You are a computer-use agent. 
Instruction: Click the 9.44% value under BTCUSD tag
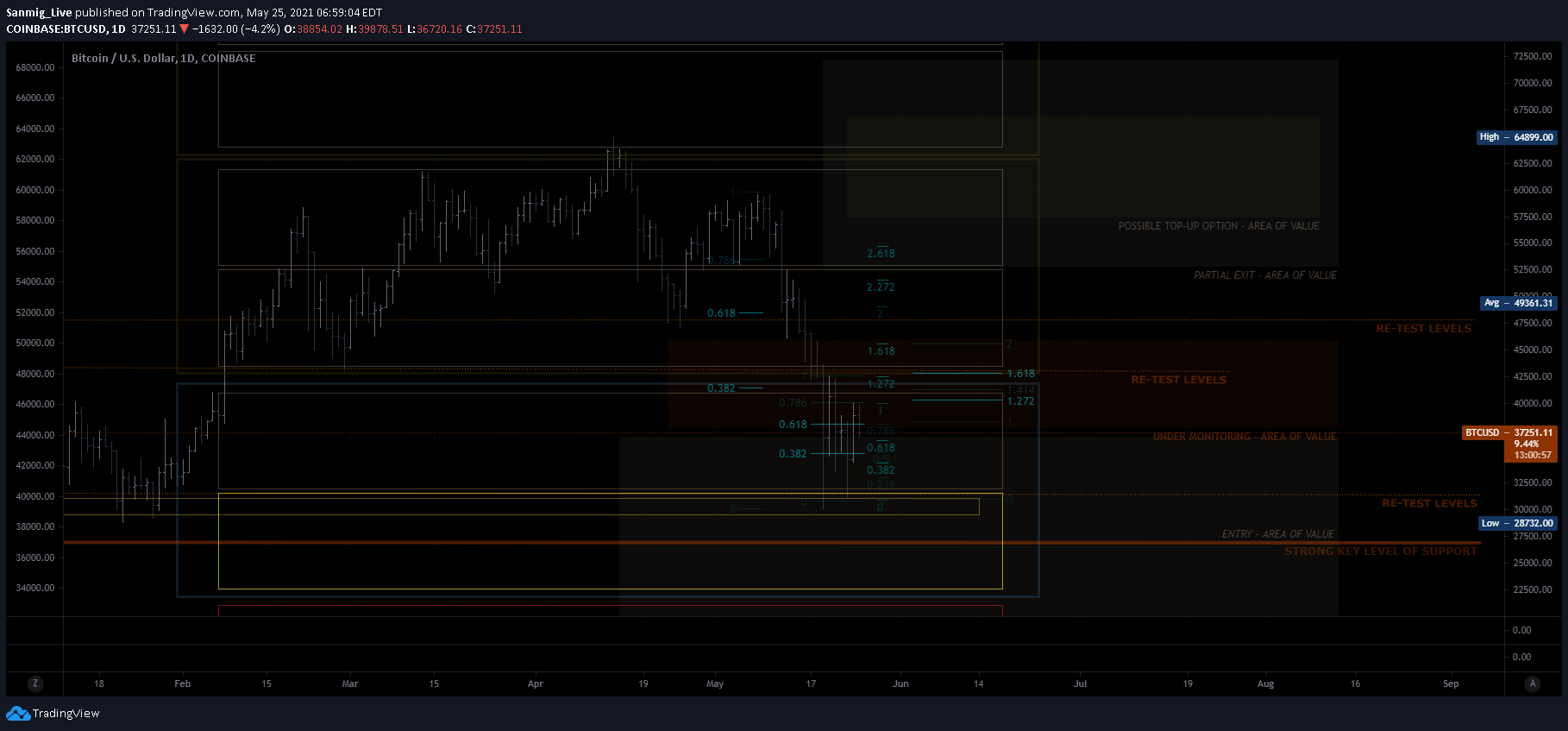coord(1527,444)
